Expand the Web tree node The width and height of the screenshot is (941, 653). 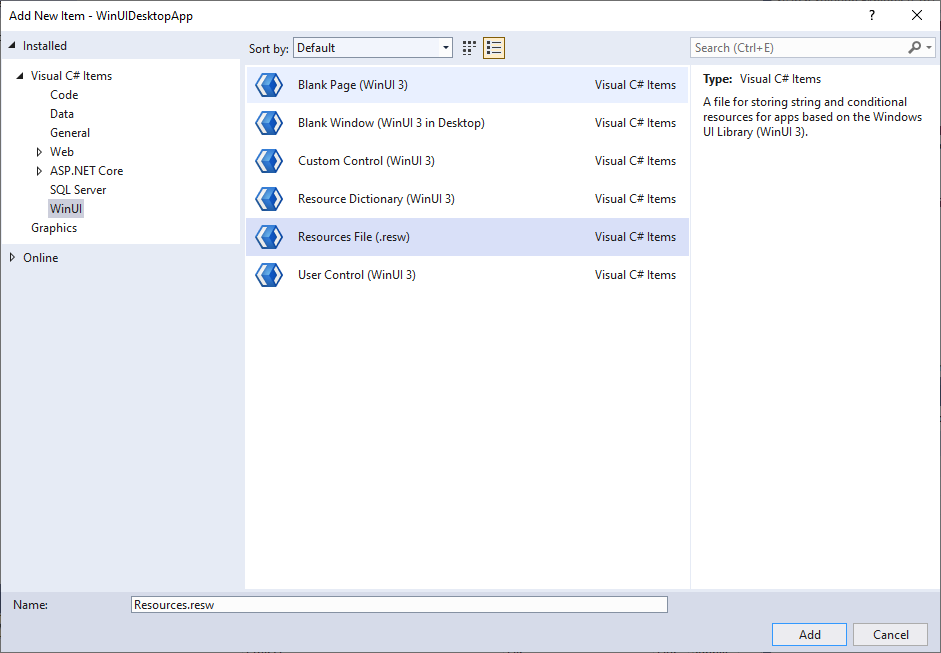38,151
